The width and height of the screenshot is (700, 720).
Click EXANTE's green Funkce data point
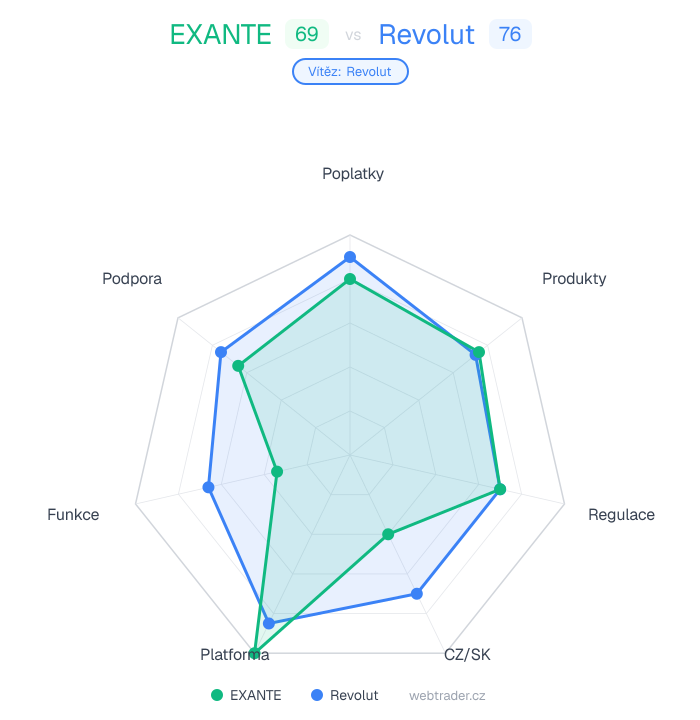[x=277, y=471]
